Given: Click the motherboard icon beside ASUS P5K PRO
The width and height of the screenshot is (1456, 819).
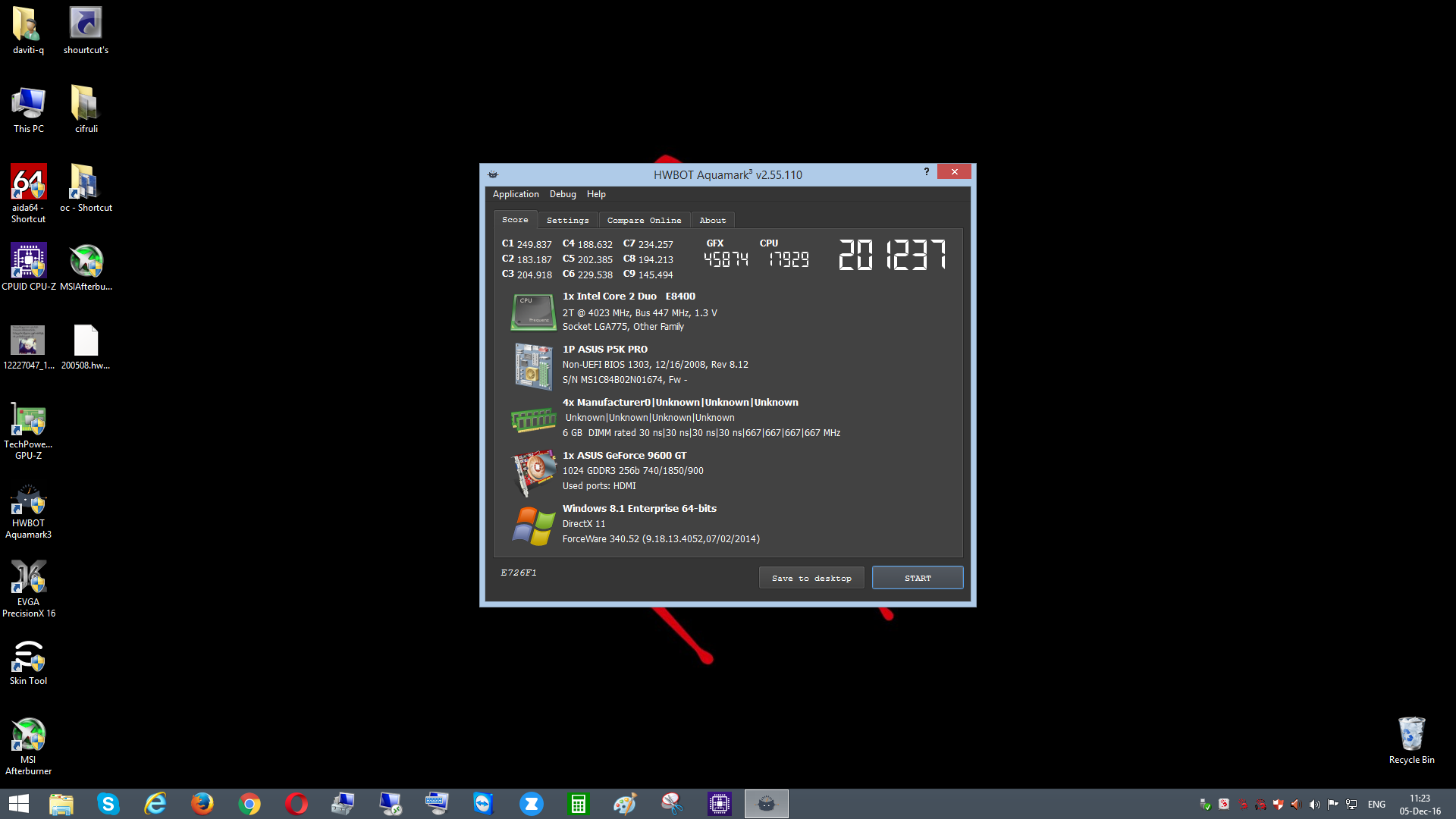Looking at the screenshot, I should pos(533,366).
